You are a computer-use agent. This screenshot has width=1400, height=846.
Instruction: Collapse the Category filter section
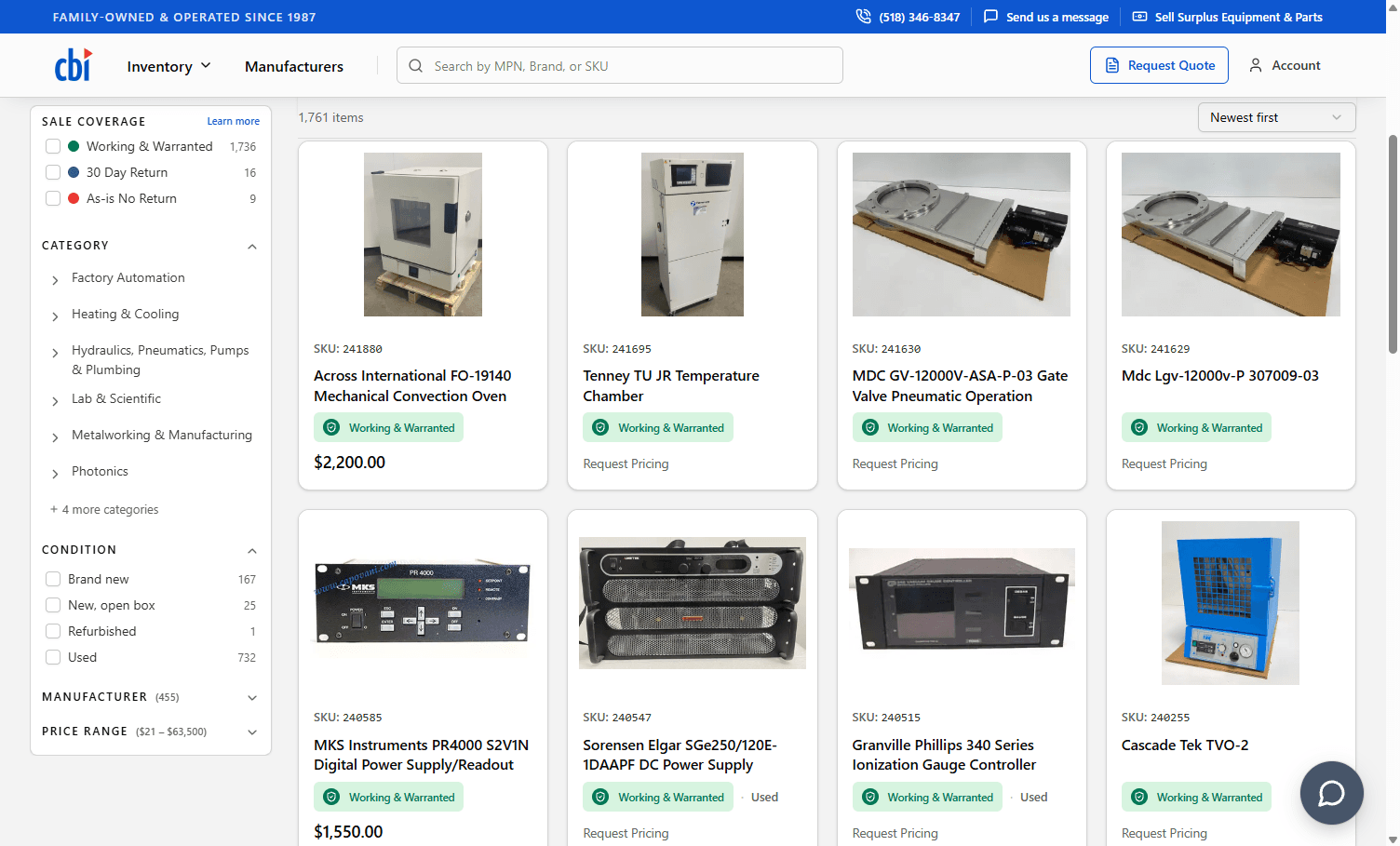coord(251,246)
